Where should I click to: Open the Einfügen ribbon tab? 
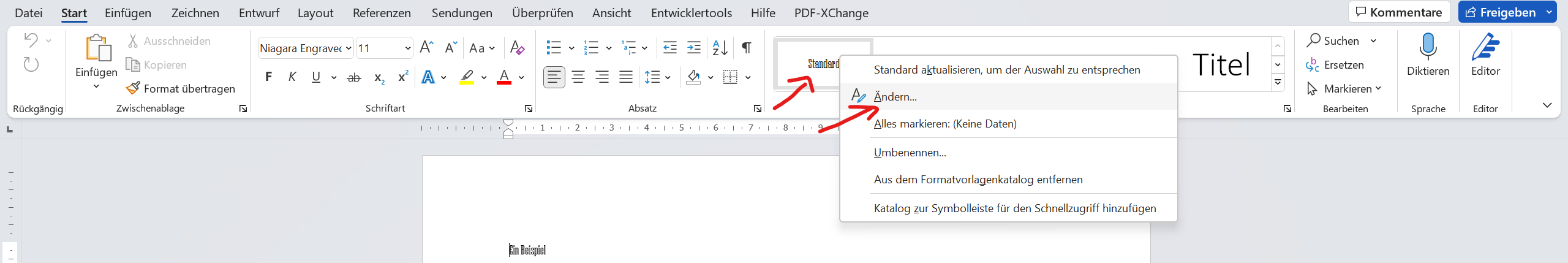[127, 13]
